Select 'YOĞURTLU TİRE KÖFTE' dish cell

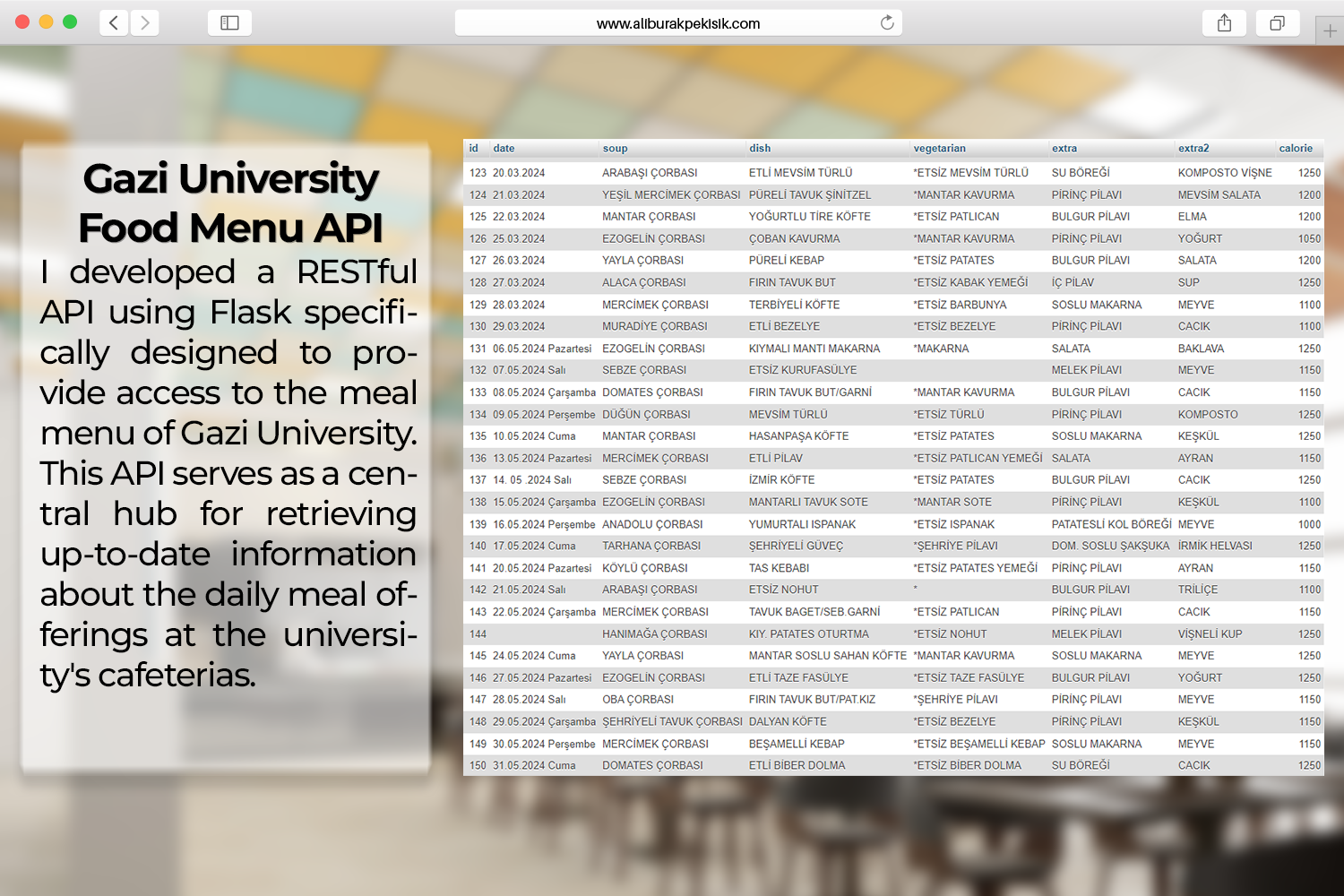pyautogui.click(x=810, y=217)
